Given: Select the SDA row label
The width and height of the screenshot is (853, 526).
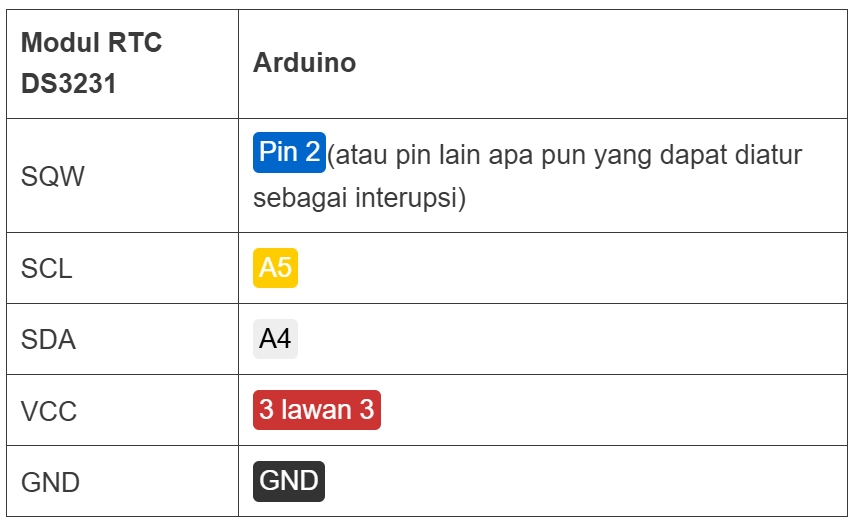Looking at the screenshot, I should pos(48,340).
